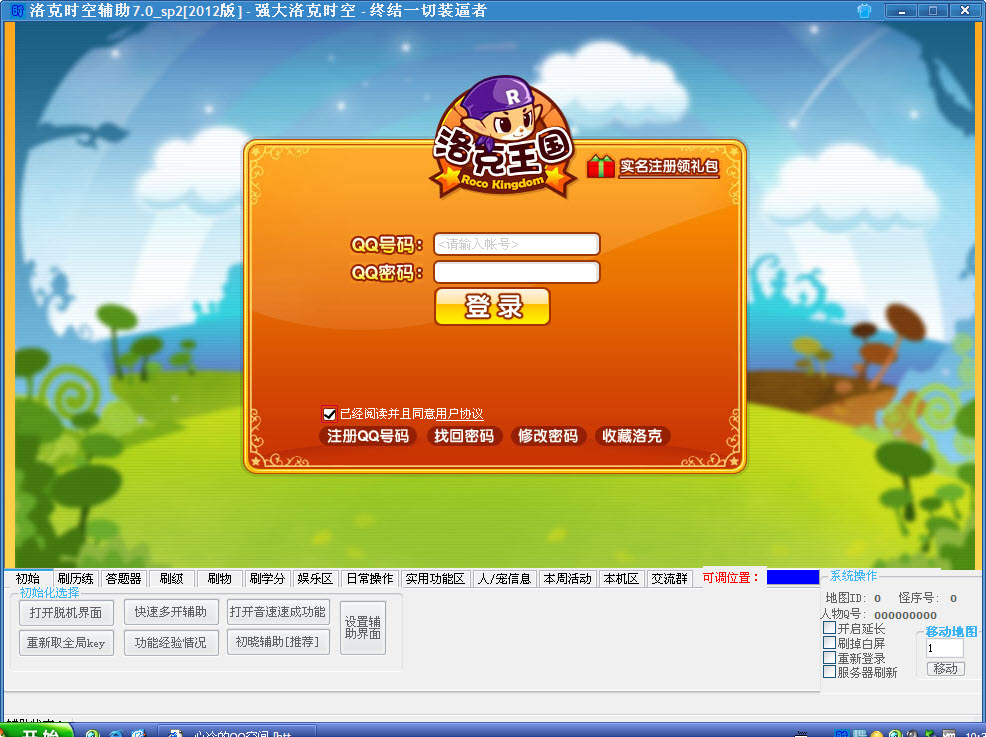Focus the QQ密码 password input field
Screen dimensions: 986x737
coord(517,272)
